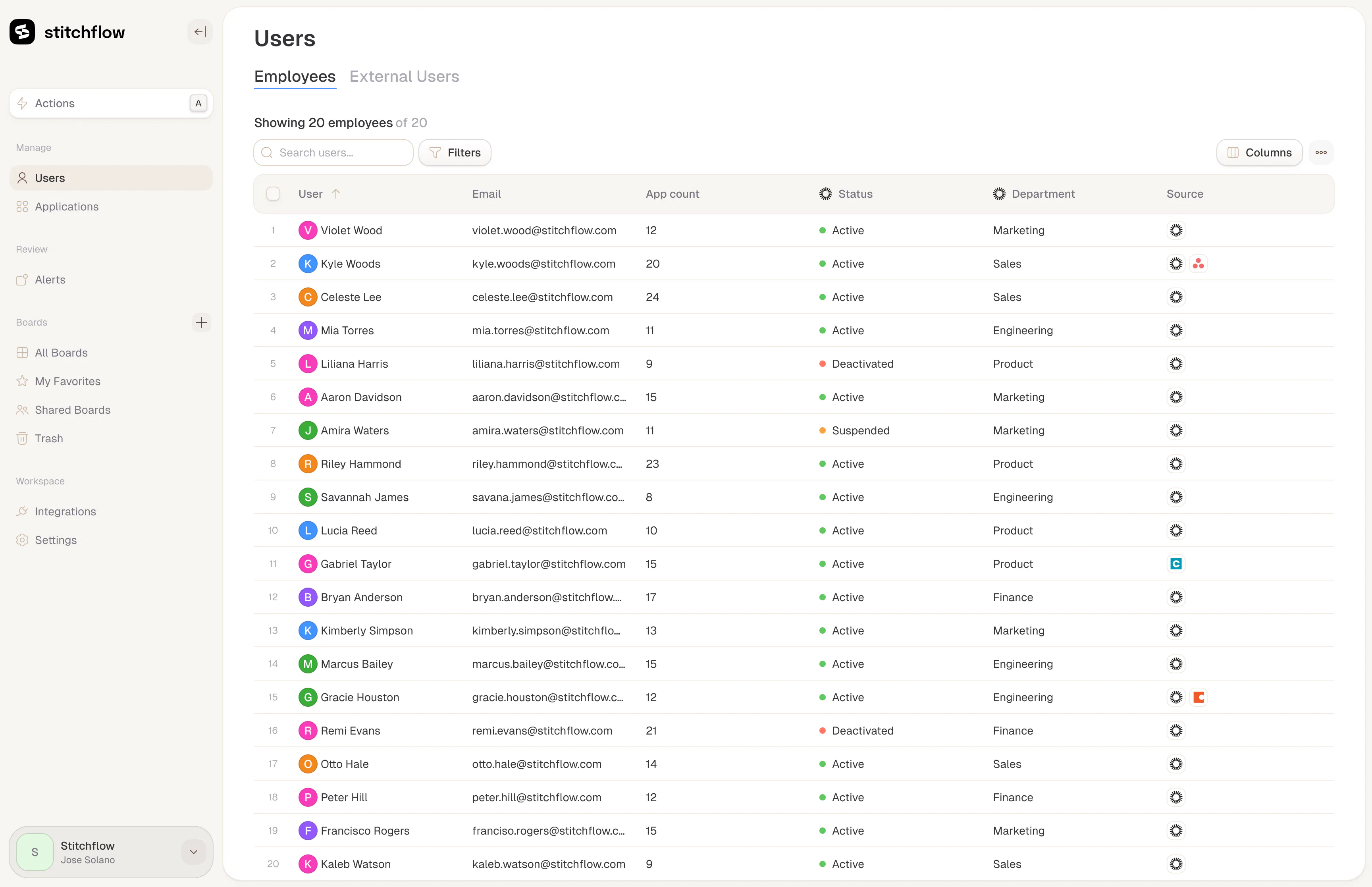Open Shared Boards in the sidebar
Viewport: 1372px width, 887px height.
point(111,410)
